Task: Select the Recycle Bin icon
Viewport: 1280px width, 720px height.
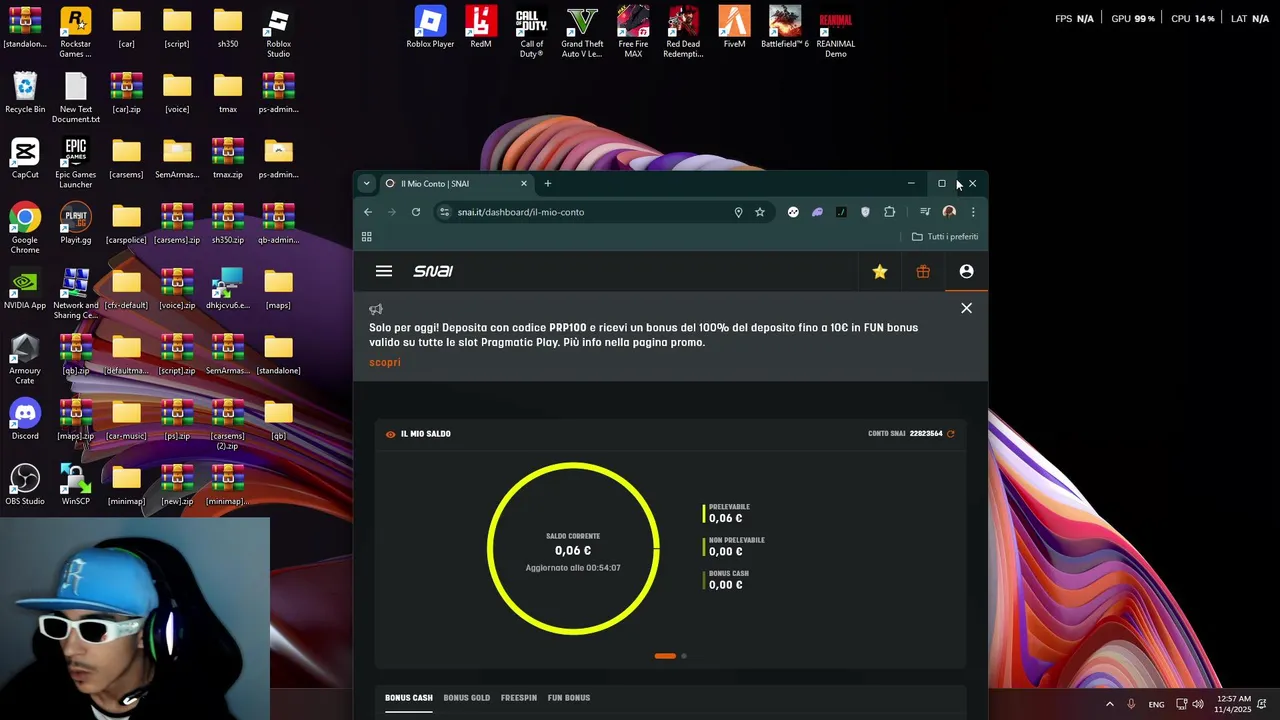Action: [25, 93]
